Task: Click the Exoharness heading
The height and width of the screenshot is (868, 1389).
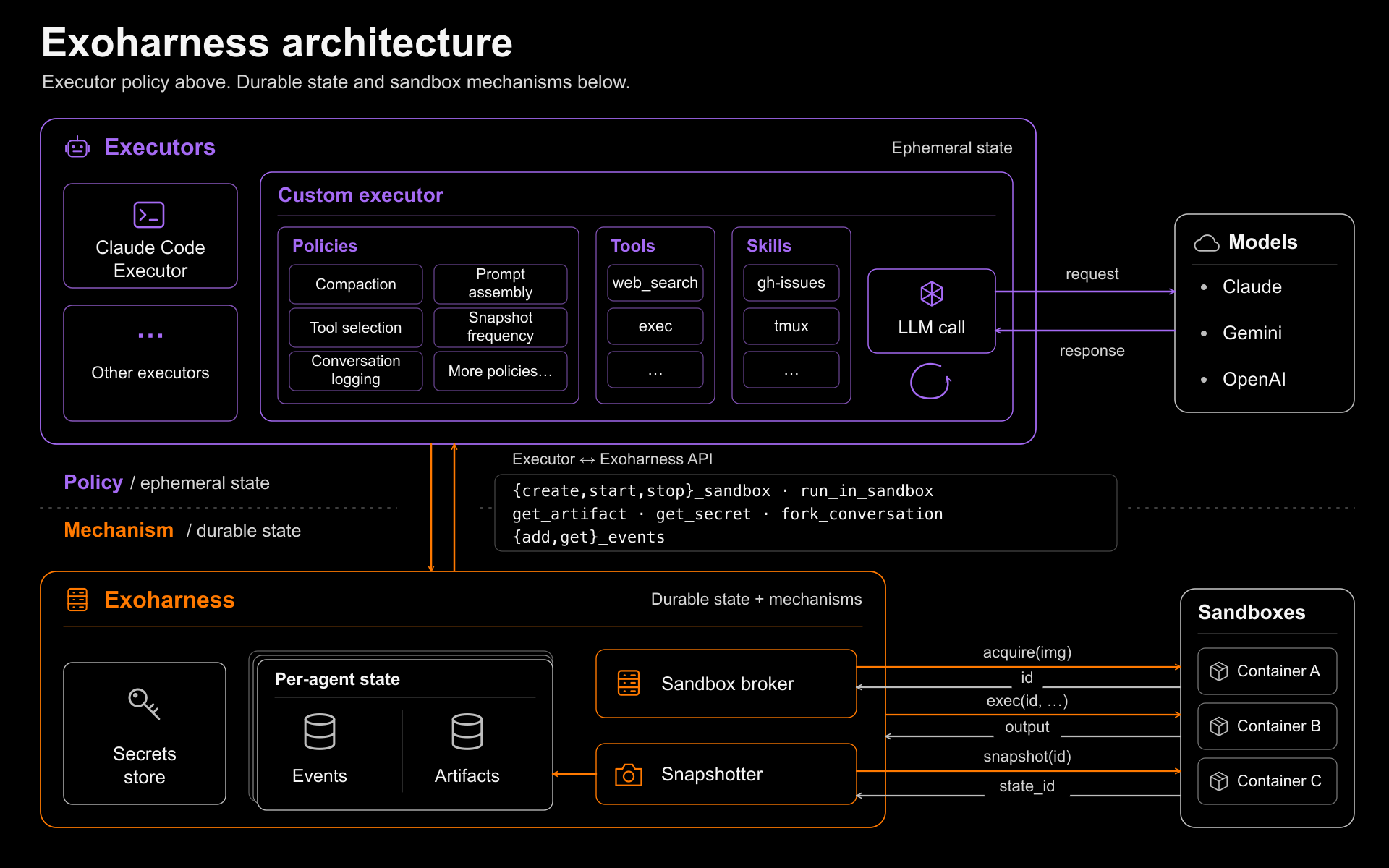Action: click(169, 600)
